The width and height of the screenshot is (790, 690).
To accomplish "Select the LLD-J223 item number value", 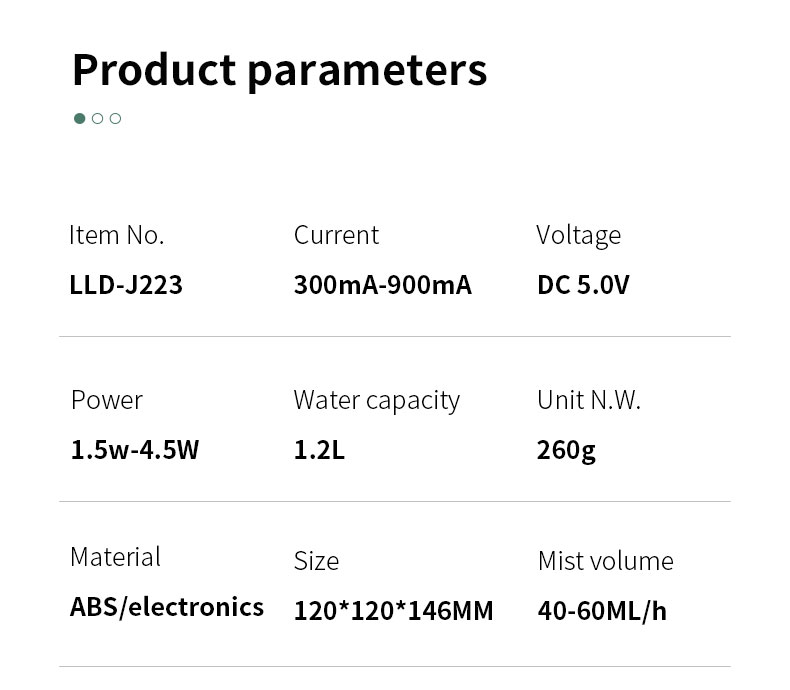I will click(126, 285).
